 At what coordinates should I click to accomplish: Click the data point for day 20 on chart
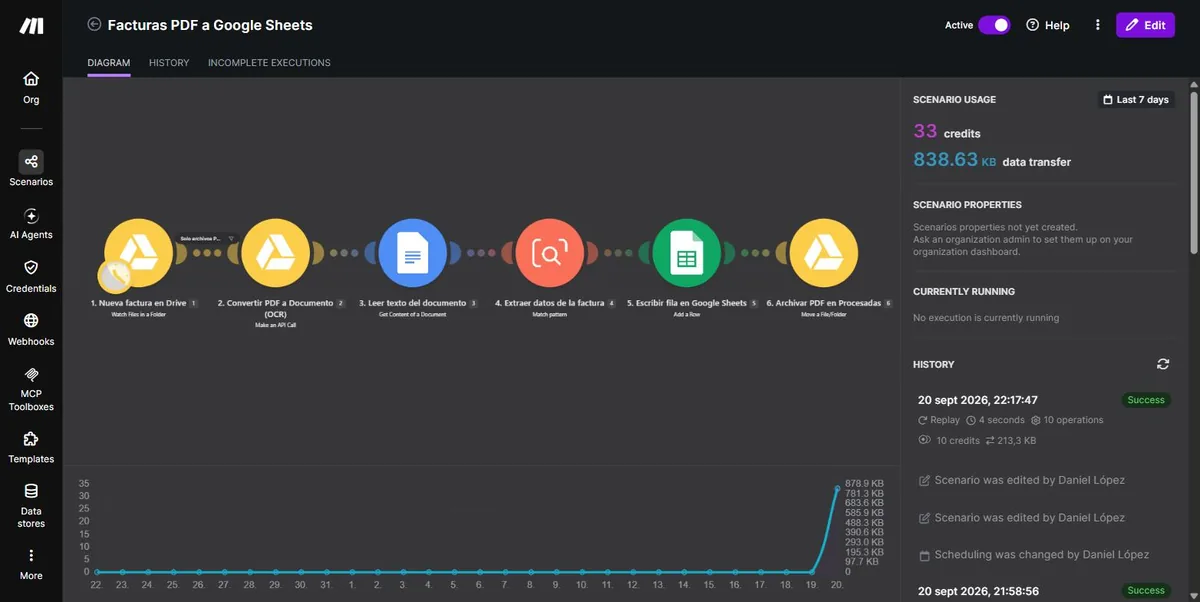click(838, 488)
